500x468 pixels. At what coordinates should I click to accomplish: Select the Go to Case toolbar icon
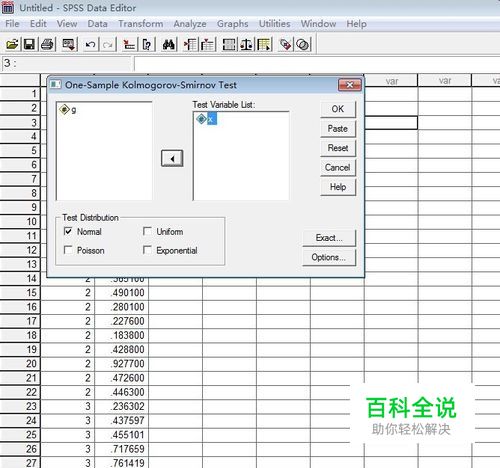129,44
